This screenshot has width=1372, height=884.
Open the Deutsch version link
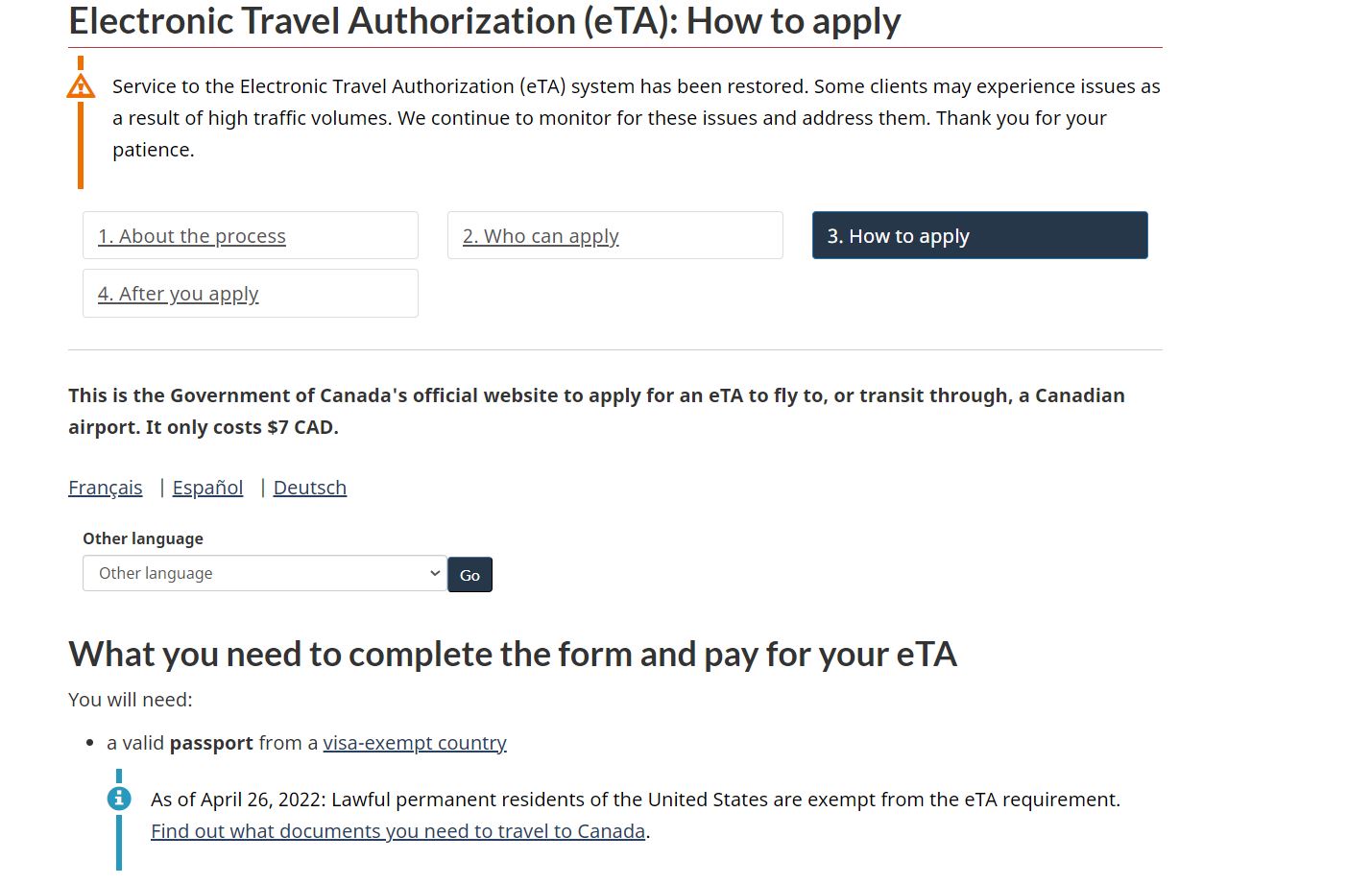[x=310, y=488]
